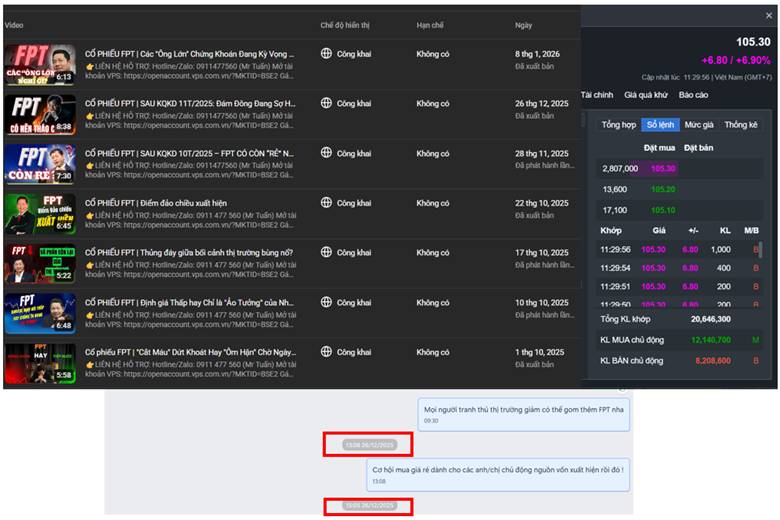
Task: Open thumbnail of video with 6:48 duration
Action: [x=40, y=313]
